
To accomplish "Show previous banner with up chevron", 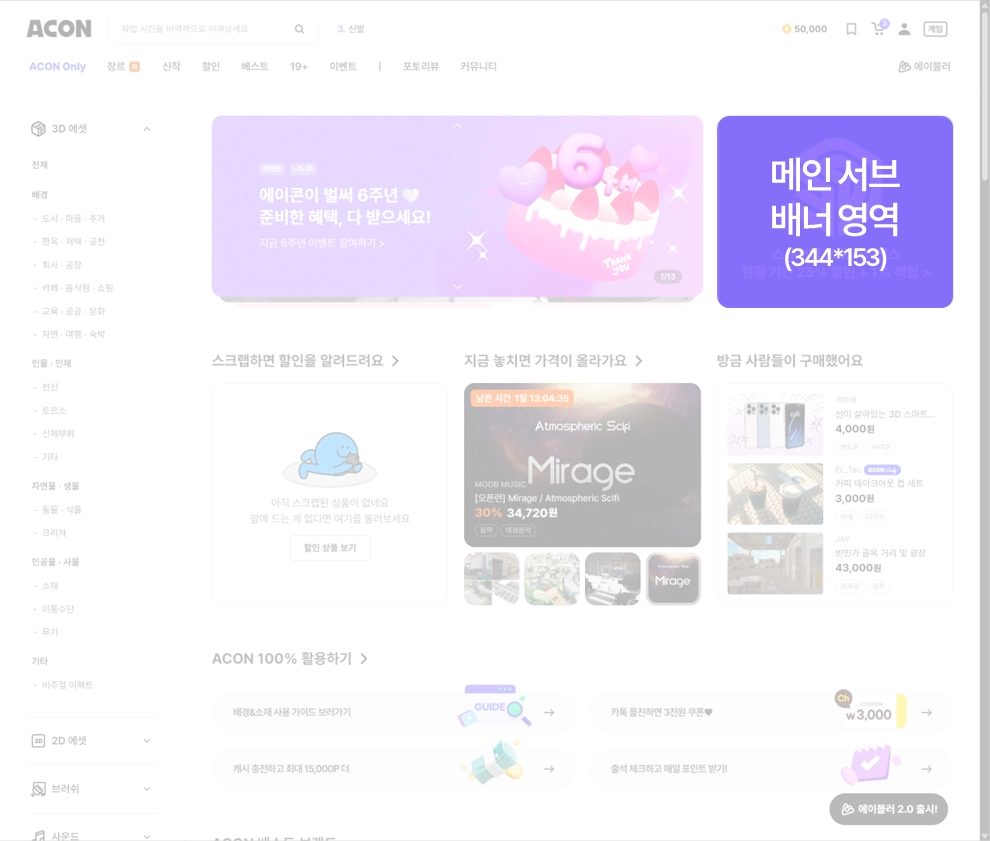I will pyautogui.click(x=457, y=126).
